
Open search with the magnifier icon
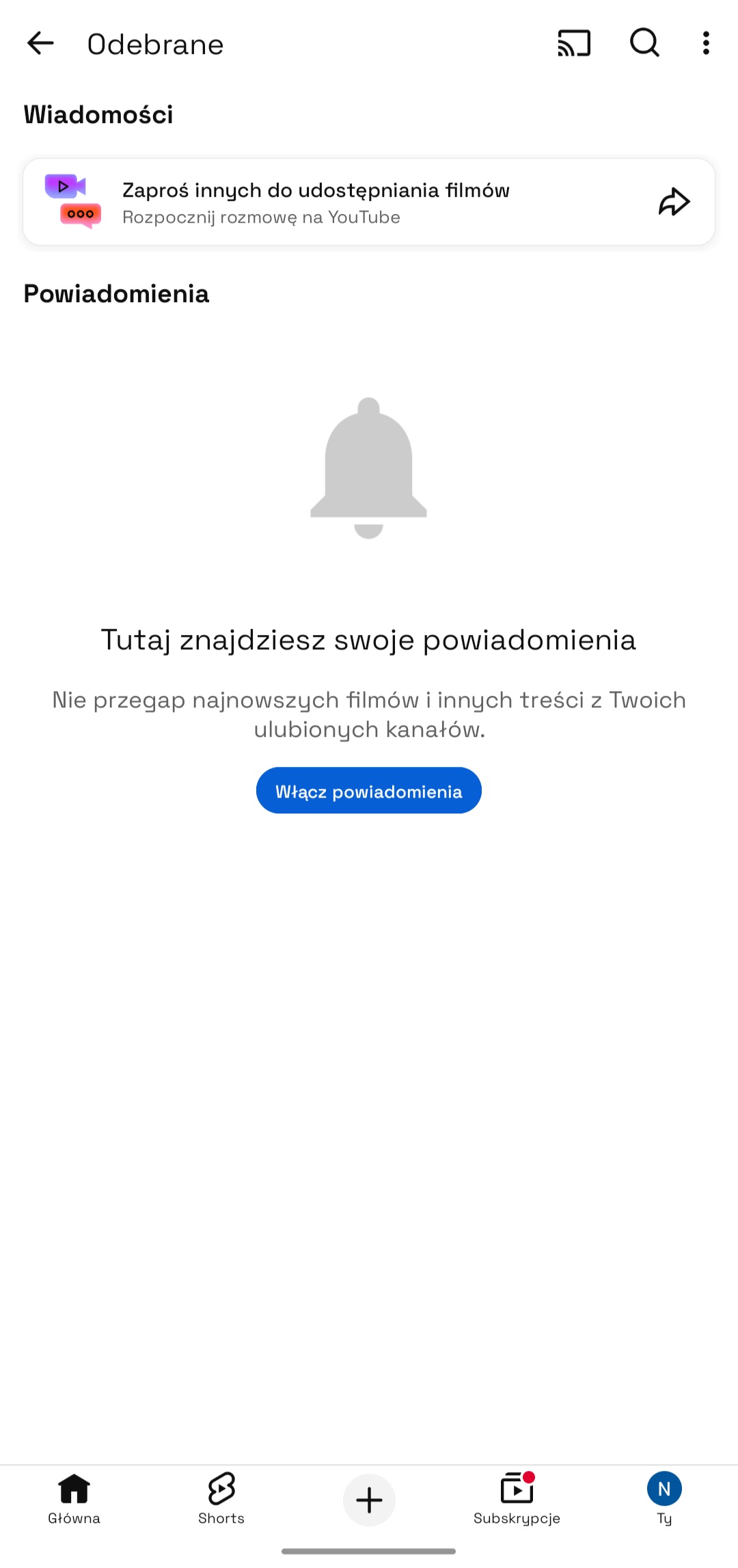click(644, 43)
